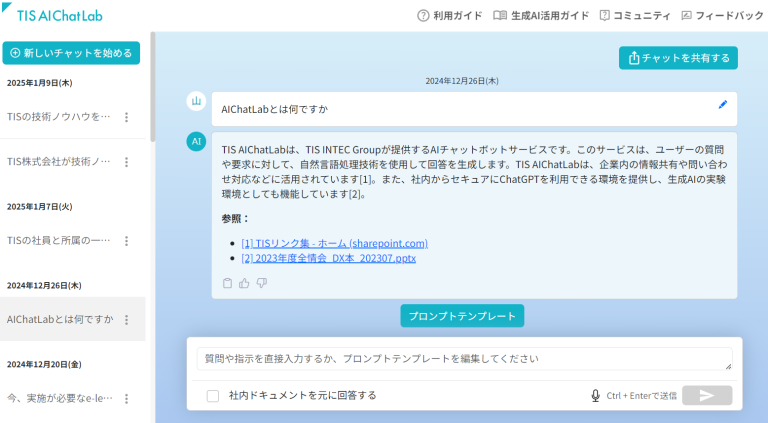Viewport: 768px width, 423px height.
Task: Click the pencil edit message icon
Action: tap(723, 104)
